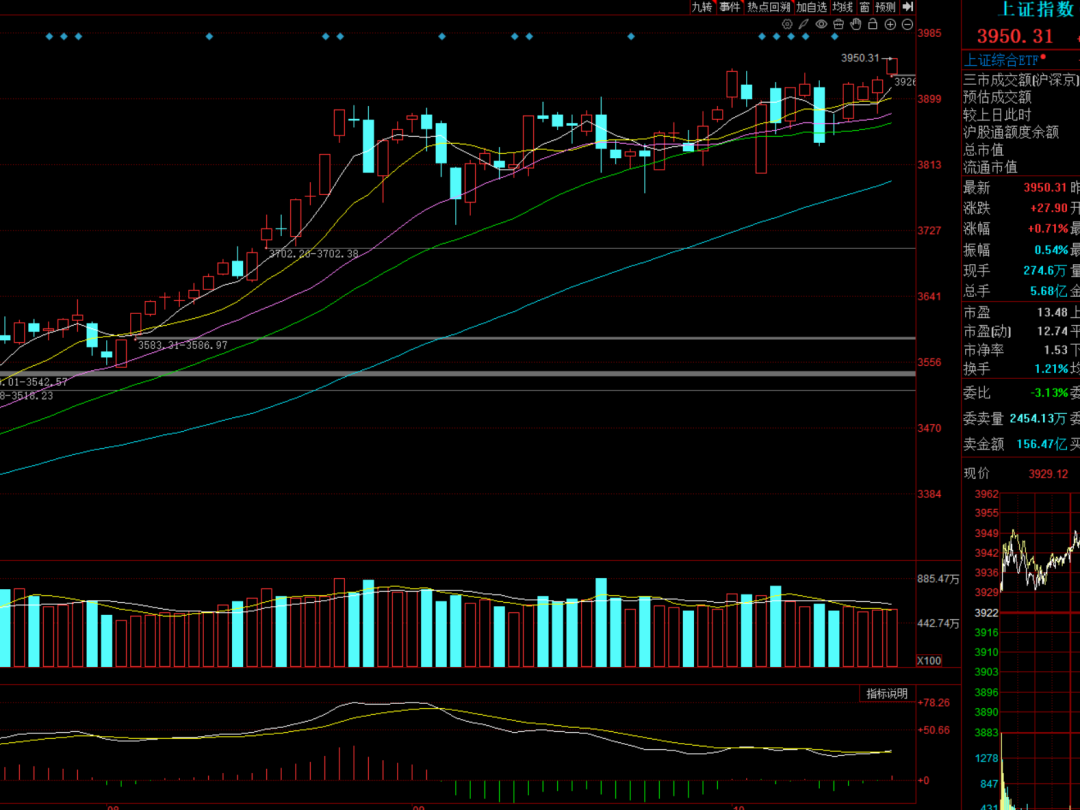1080x810 pixels.
Task: Select the hand pan tool
Action: pyautogui.click(x=855, y=23)
